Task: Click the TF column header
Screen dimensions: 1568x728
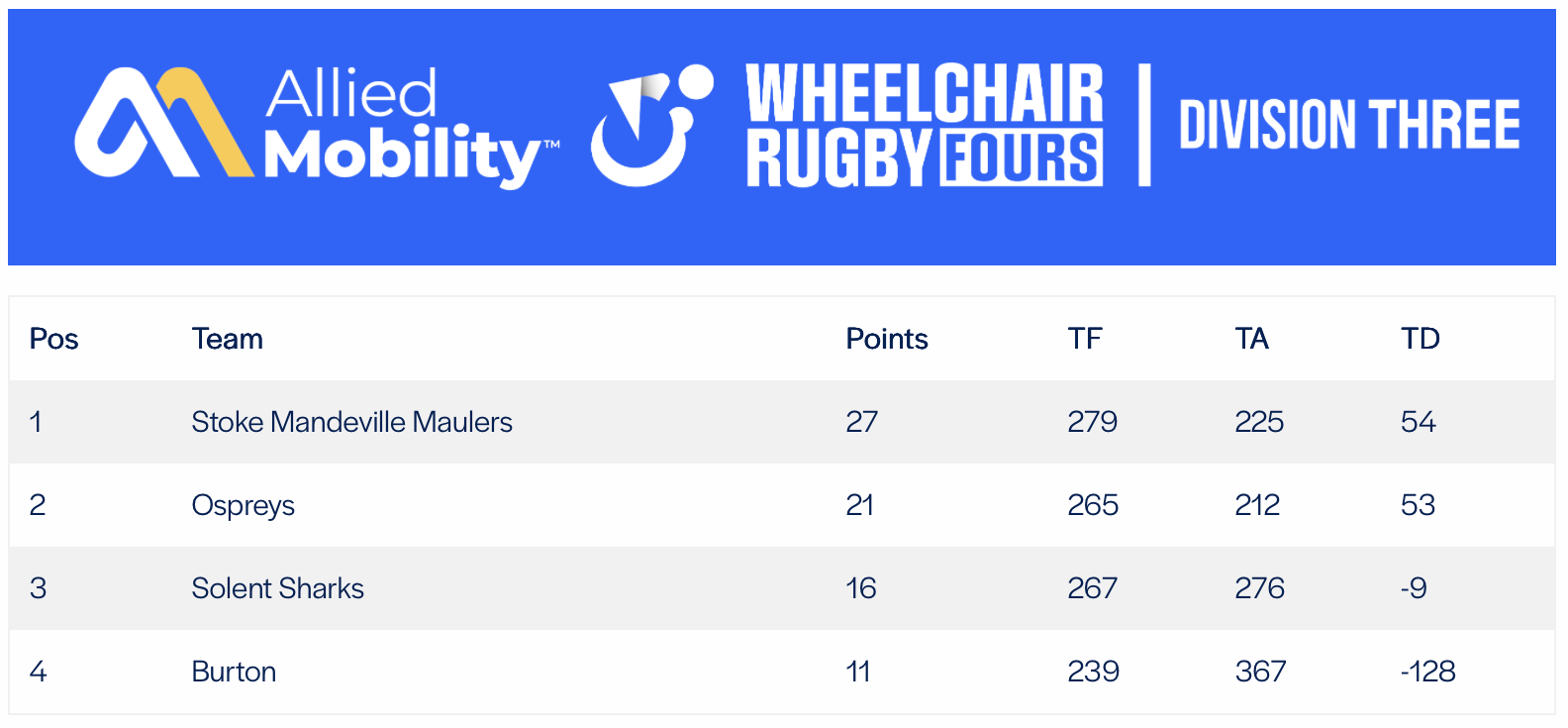Action: click(x=1085, y=339)
